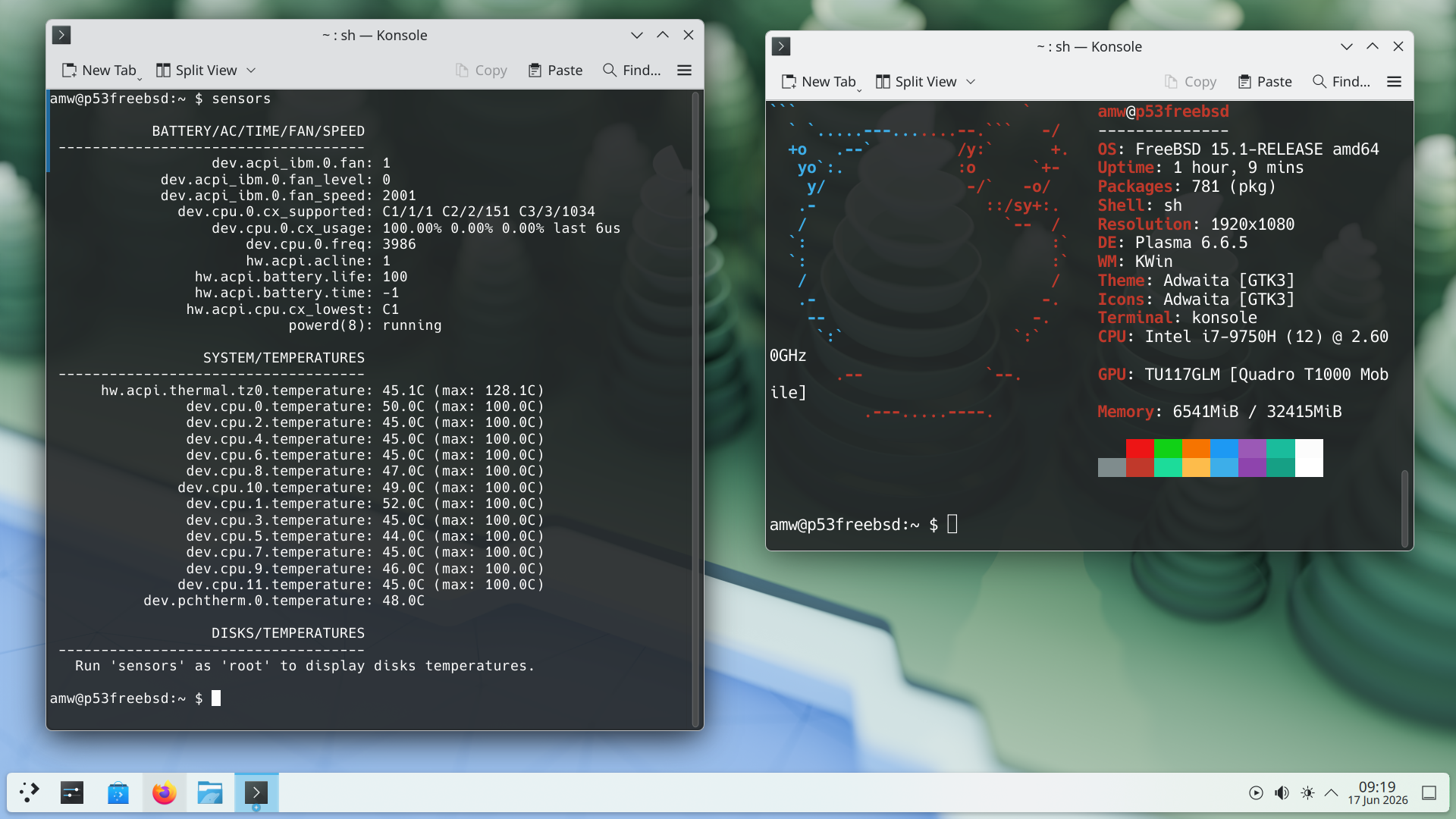Click Copy in right Konsole toolbar
Screen dimensions: 1456x819
[1191, 81]
